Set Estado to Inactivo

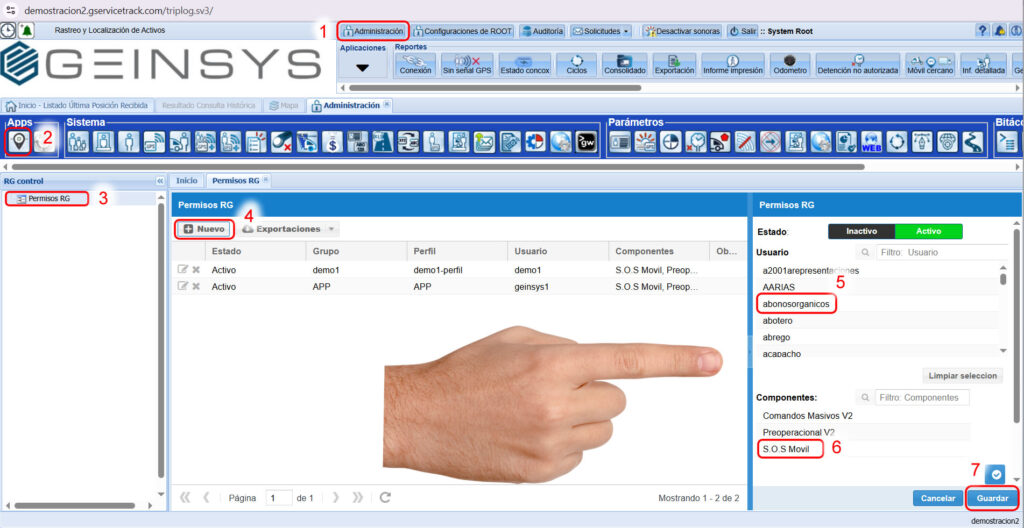(x=861, y=231)
